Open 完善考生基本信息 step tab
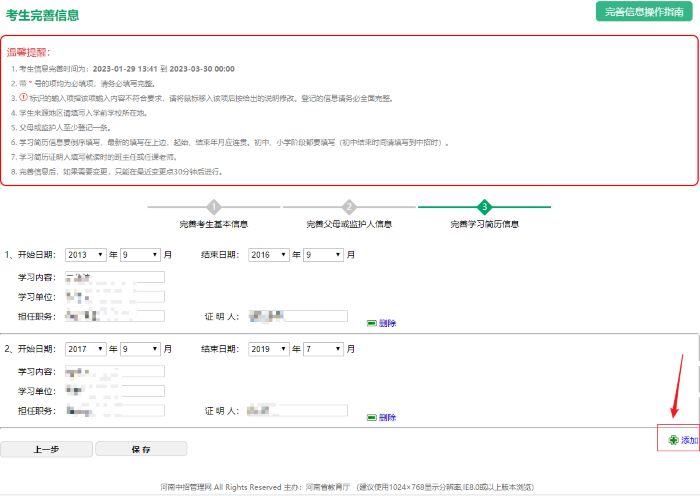 tap(214, 224)
